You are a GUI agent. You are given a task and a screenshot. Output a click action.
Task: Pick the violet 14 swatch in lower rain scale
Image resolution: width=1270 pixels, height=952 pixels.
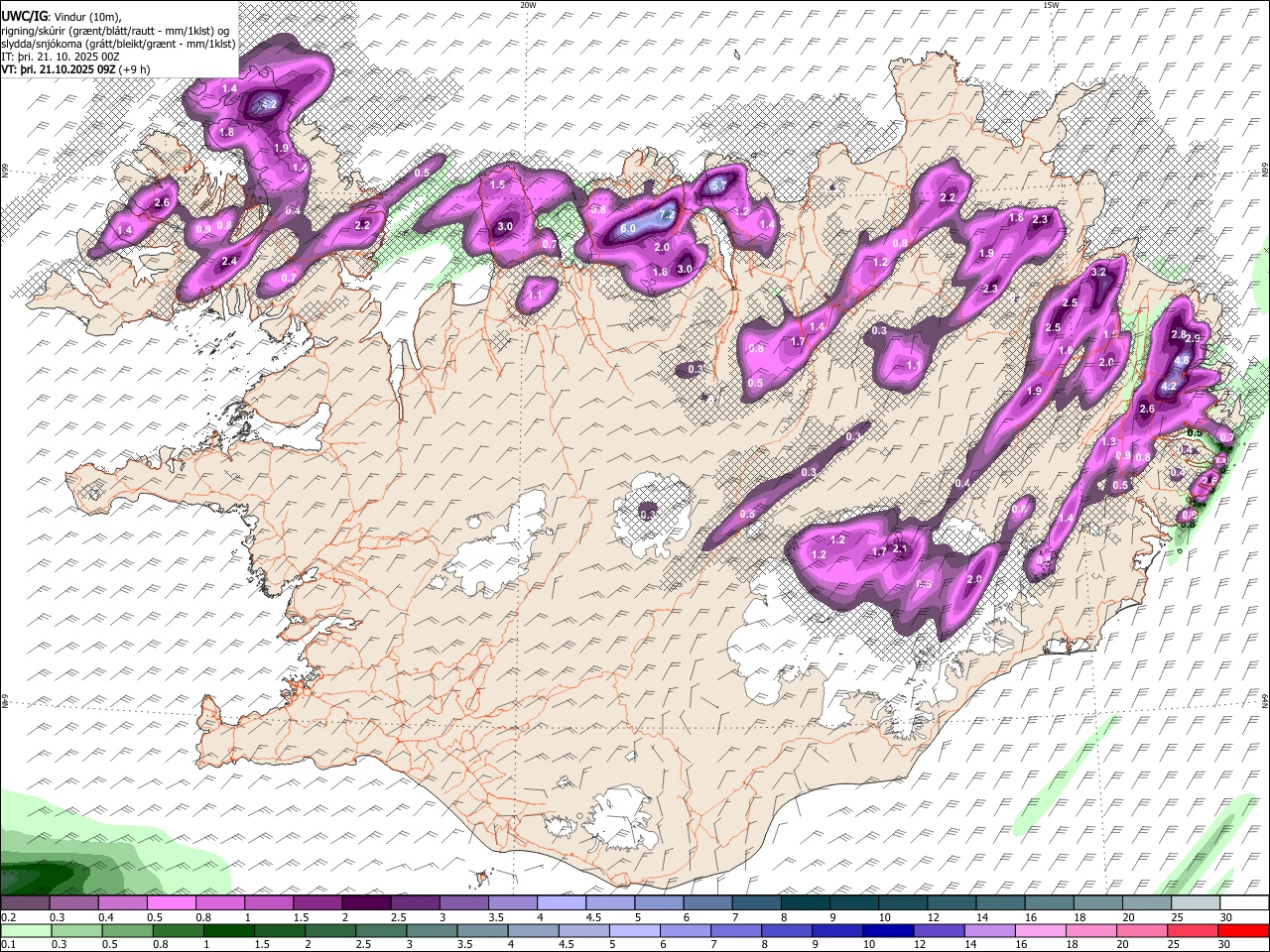[x=988, y=930]
